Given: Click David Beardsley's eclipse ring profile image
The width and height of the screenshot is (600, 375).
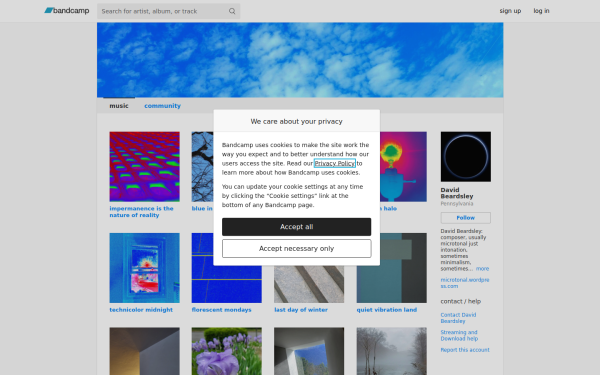Looking at the screenshot, I should click(466, 157).
